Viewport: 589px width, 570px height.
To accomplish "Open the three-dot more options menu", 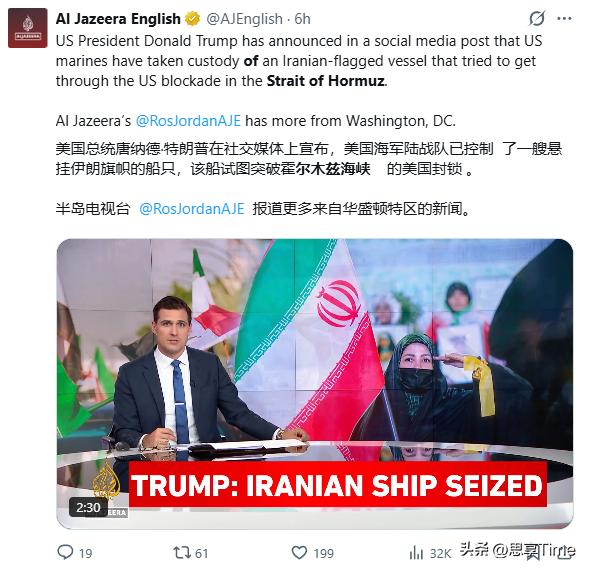I will pyautogui.click(x=564, y=18).
